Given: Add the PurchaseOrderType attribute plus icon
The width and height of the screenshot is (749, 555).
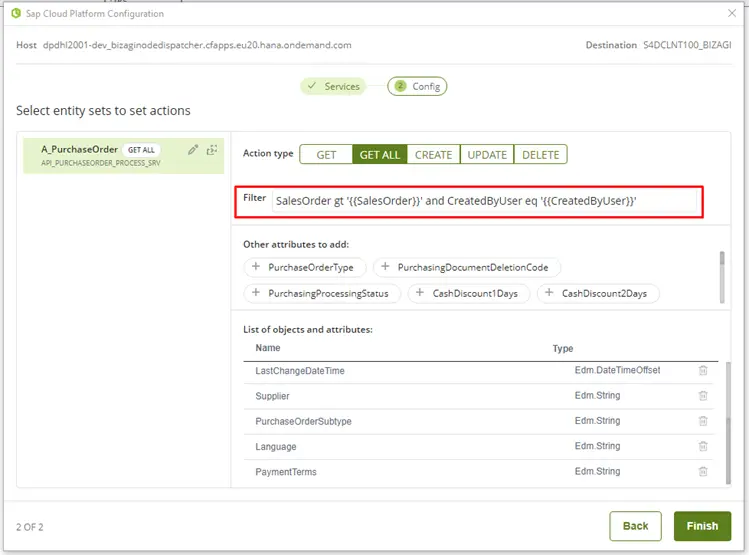Looking at the screenshot, I should [x=256, y=267].
